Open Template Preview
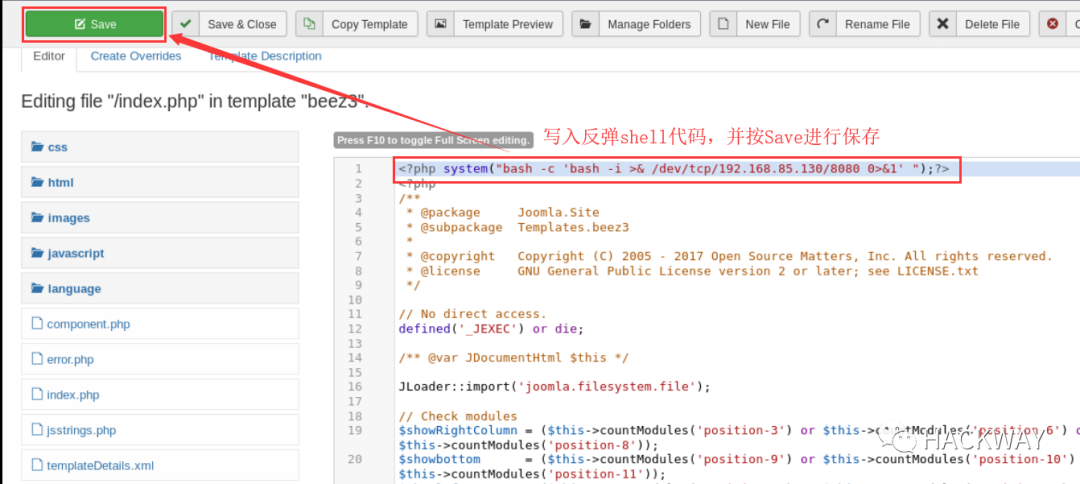Screen dimensions: 1080x484 click(x=495, y=24)
